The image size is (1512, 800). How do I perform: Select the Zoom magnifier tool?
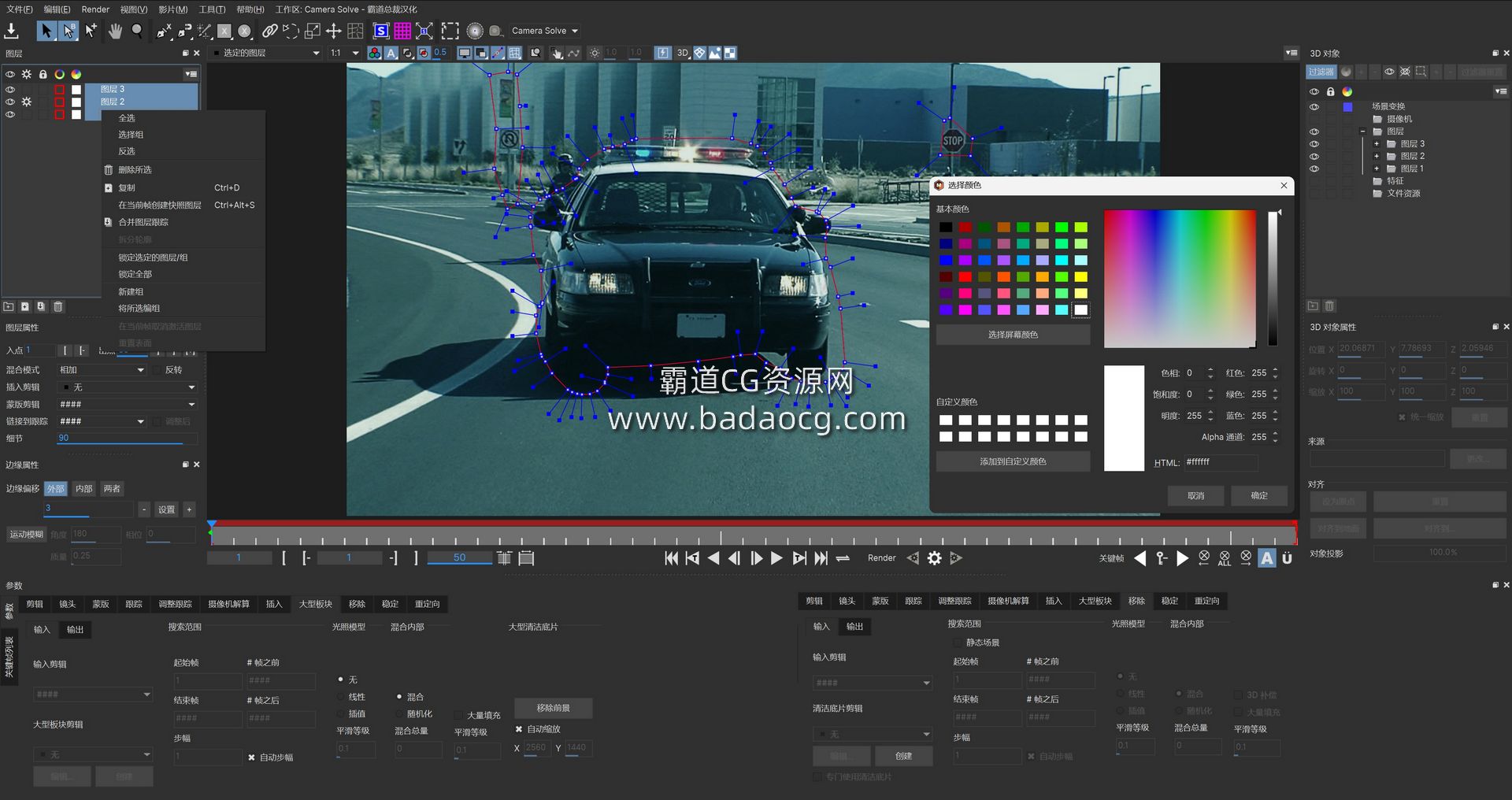click(137, 31)
